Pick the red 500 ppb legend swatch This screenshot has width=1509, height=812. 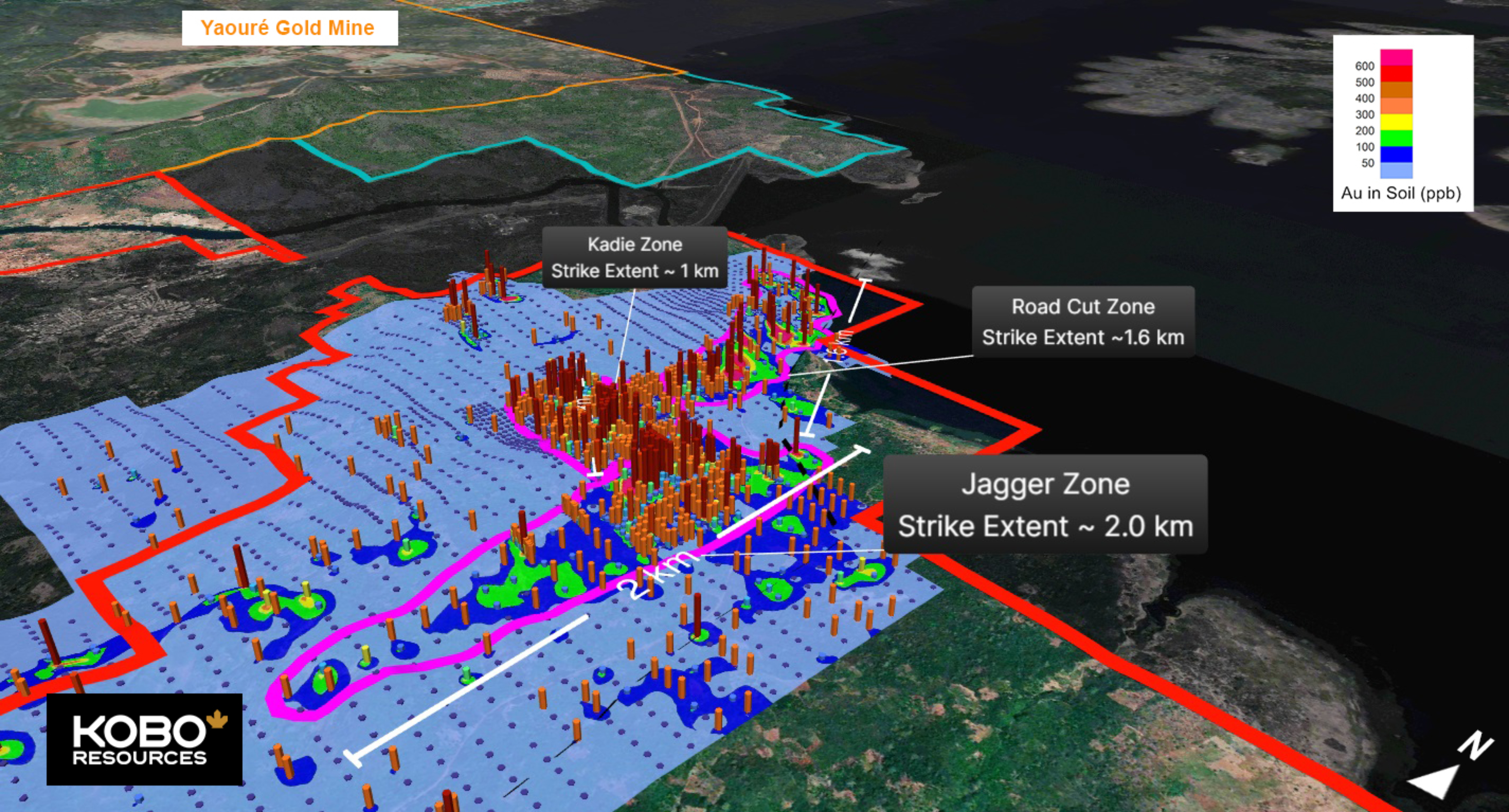pos(1396,74)
